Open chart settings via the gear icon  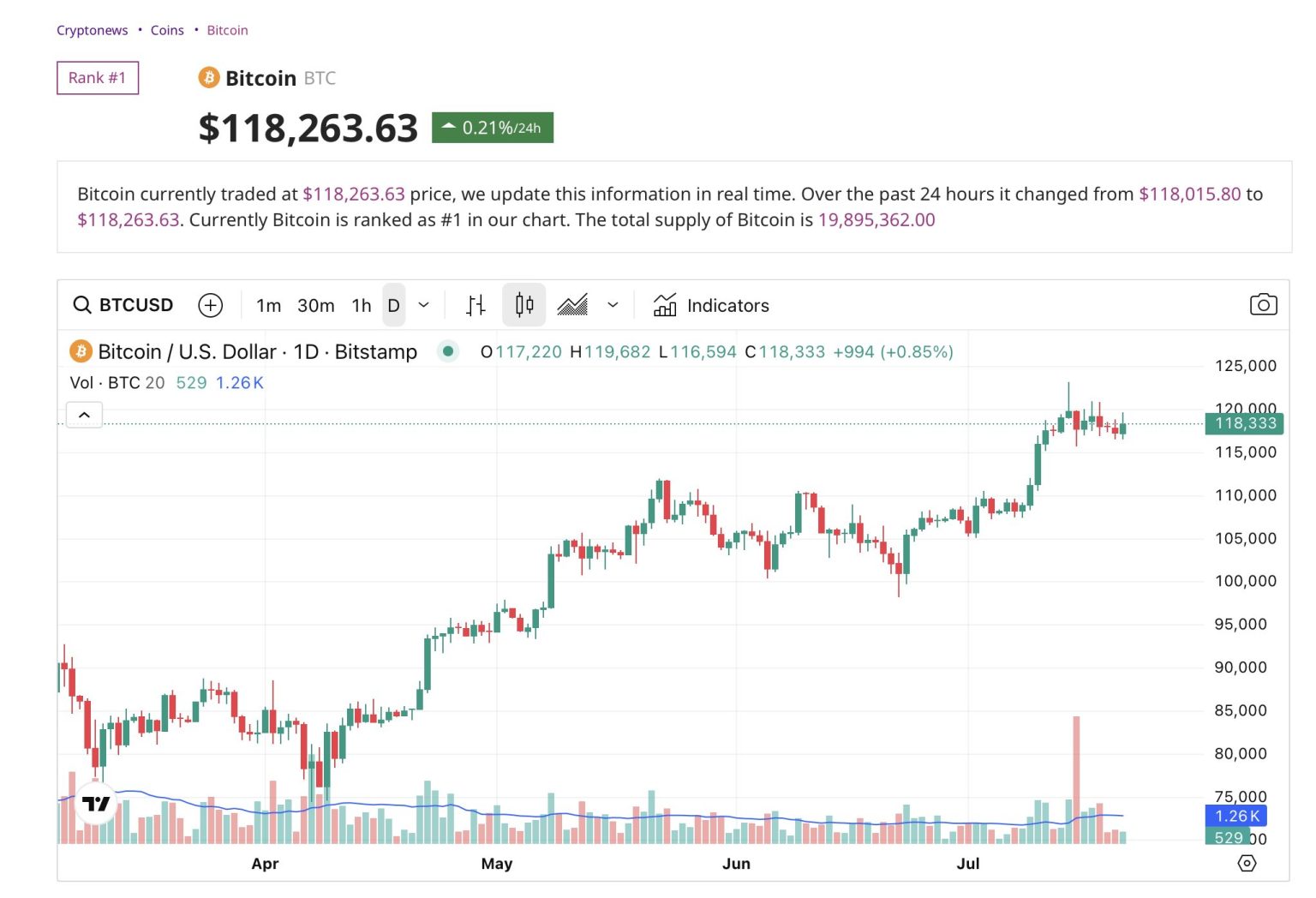tap(1247, 862)
